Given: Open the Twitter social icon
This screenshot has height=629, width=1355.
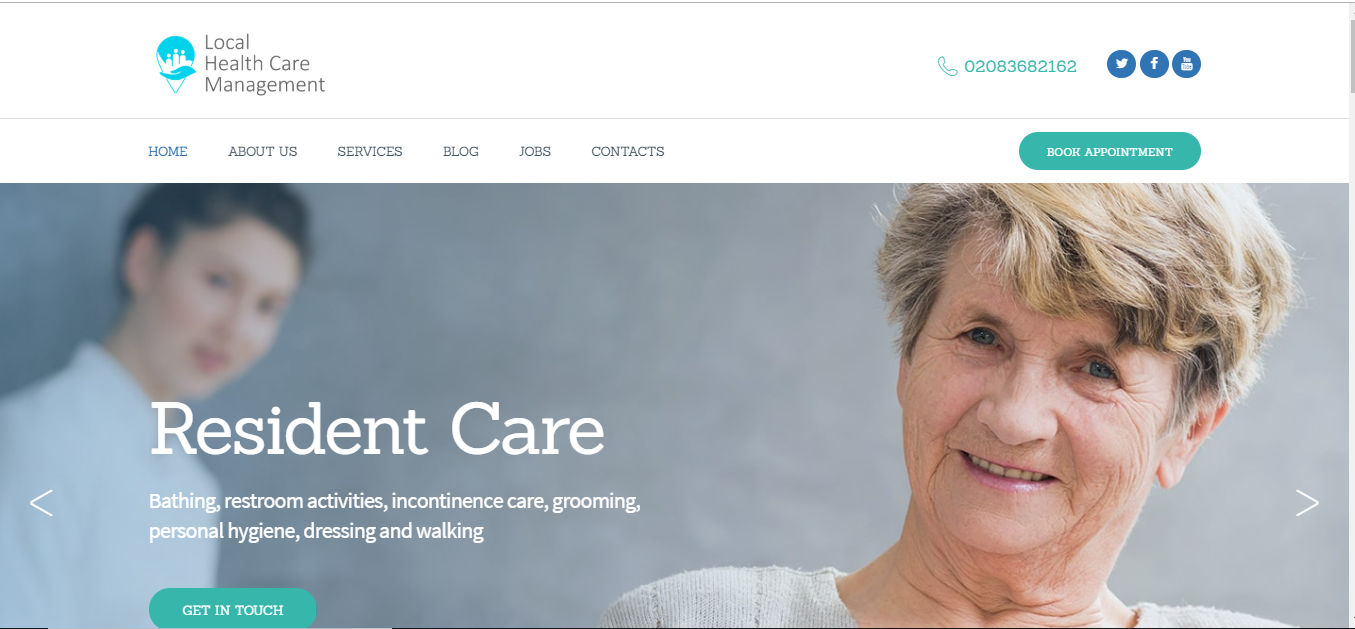Looking at the screenshot, I should coord(1121,64).
